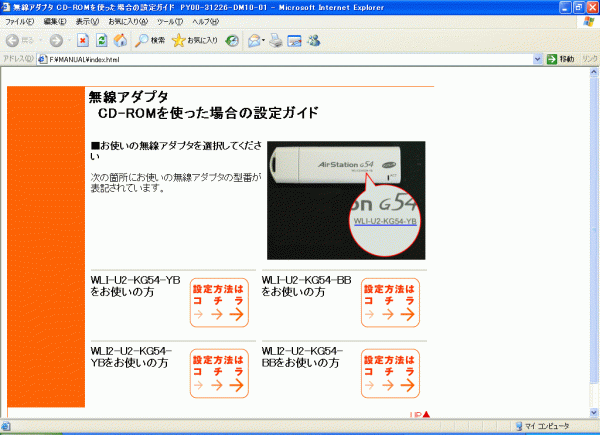Open the back button history dropdown arrow
Image resolution: width=600 pixels, height=435 pixels.
[41, 40]
